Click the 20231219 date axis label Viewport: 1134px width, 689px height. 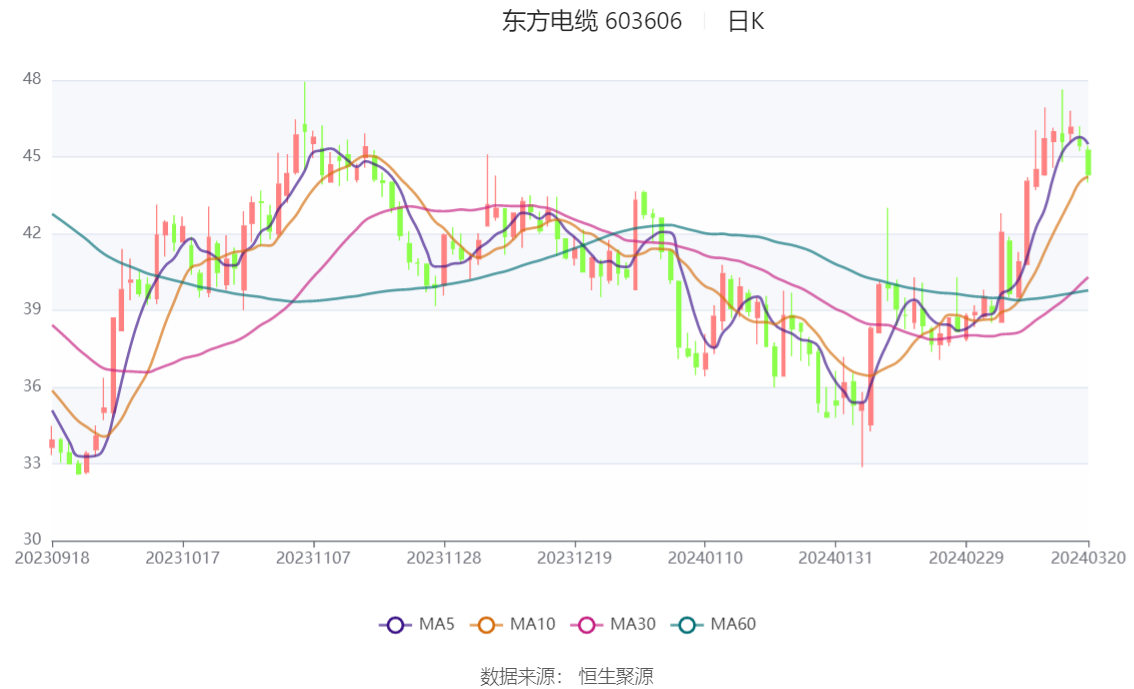574,558
